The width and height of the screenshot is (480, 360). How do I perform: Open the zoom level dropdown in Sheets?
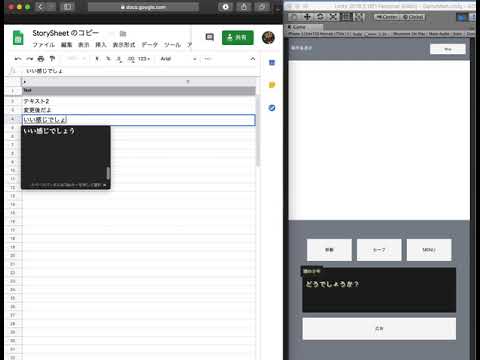76,59
